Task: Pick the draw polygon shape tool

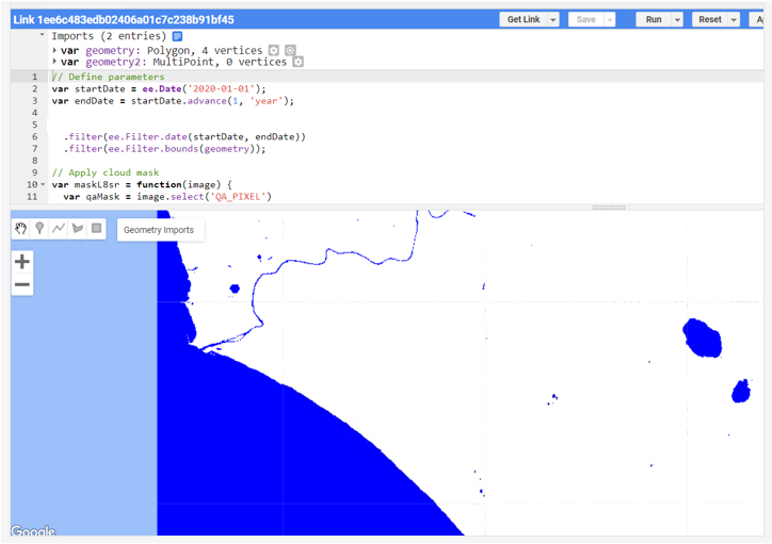Action: (78, 228)
